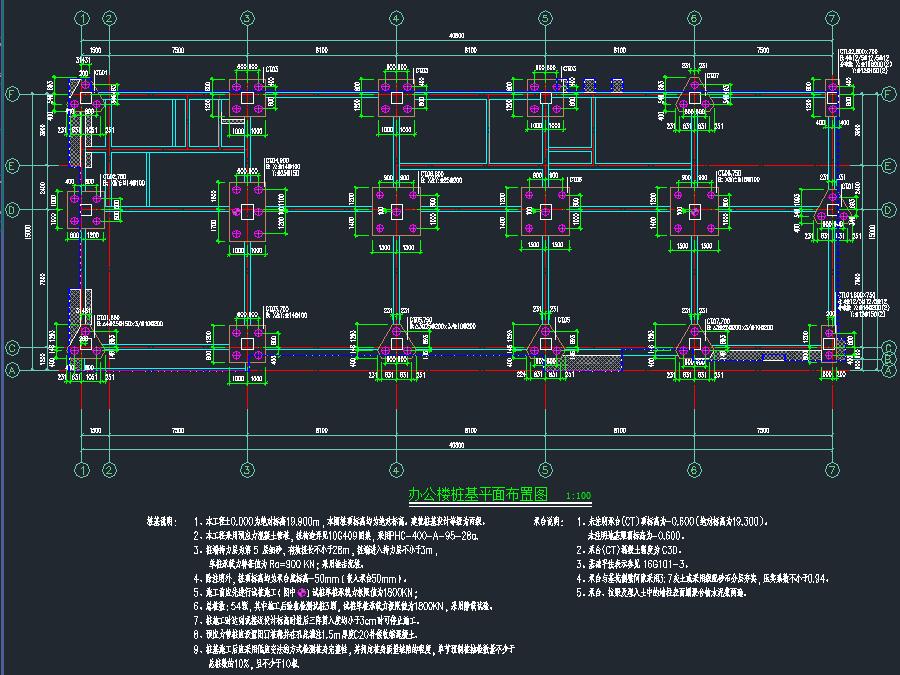Viewport: 900px width, 675px height.
Task: Select left-side axis bubble E
Action: click(x=12, y=166)
